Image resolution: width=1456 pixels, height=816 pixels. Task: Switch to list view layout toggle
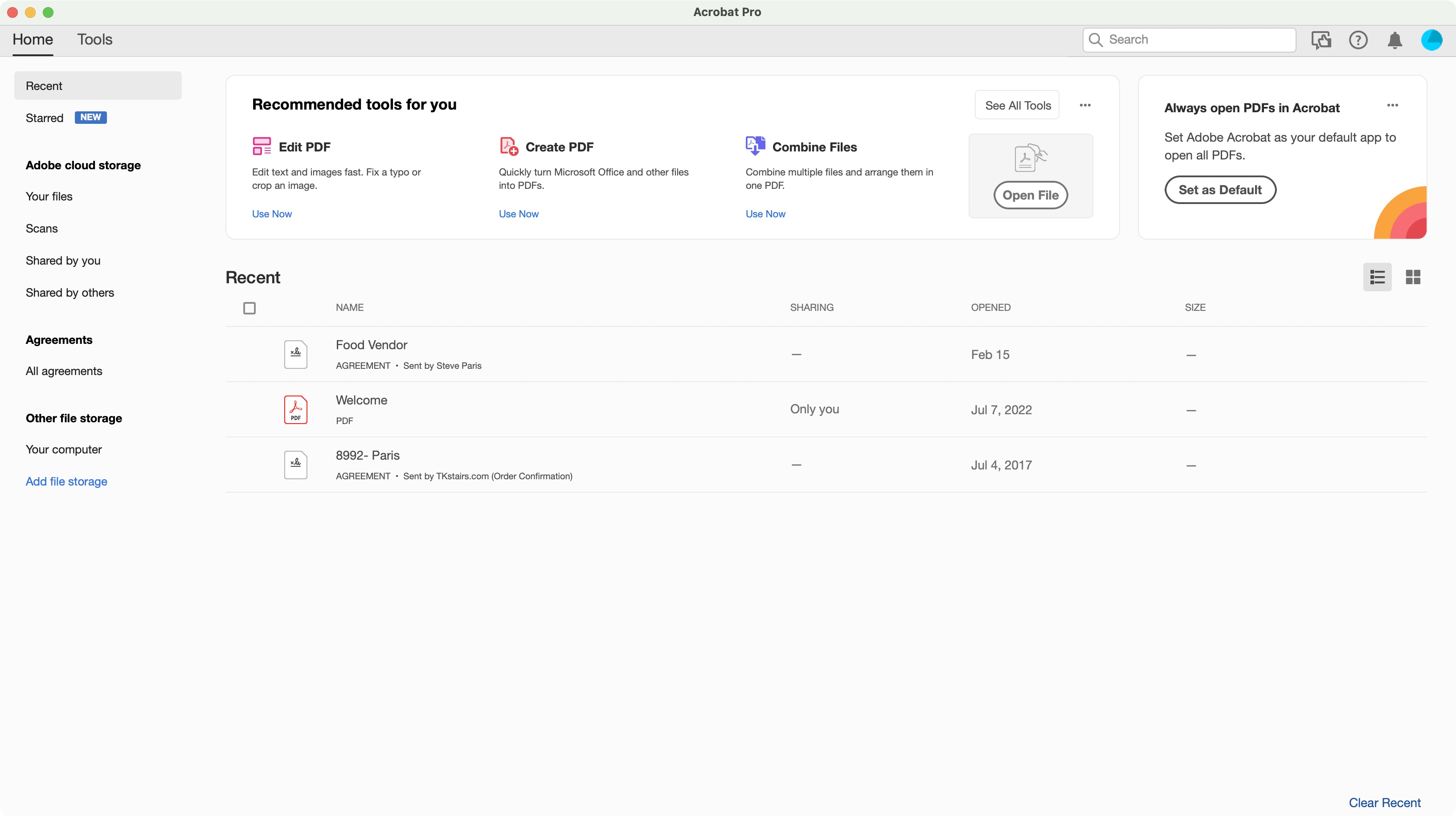[1378, 277]
